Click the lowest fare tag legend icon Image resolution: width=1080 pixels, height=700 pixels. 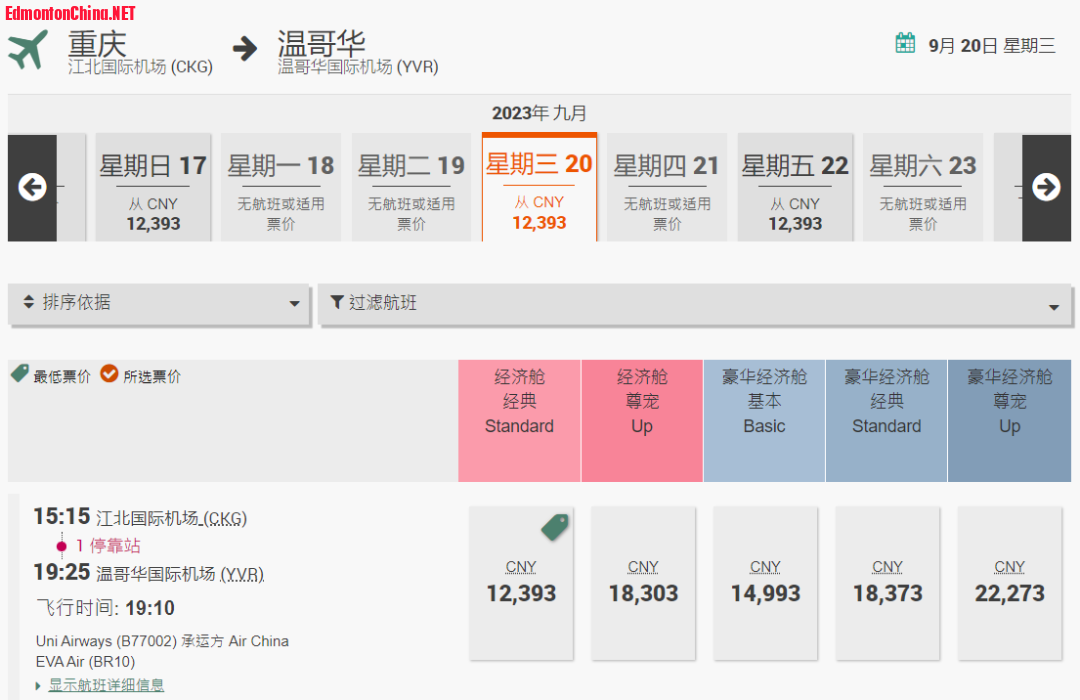coord(19,374)
